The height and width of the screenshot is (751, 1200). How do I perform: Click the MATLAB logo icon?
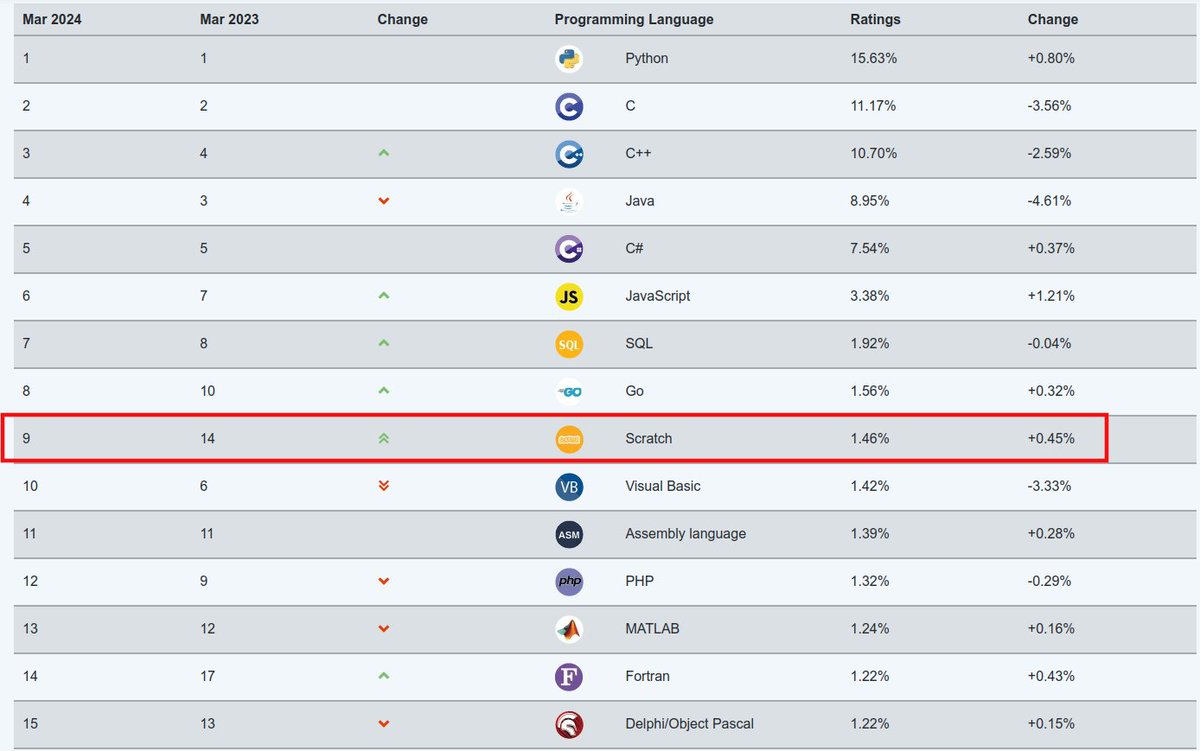pyautogui.click(x=569, y=629)
